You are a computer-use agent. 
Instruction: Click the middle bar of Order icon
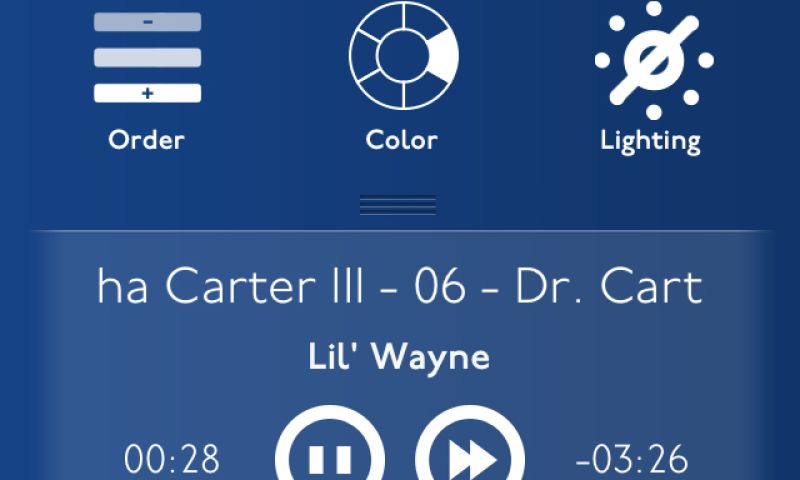[147, 58]
